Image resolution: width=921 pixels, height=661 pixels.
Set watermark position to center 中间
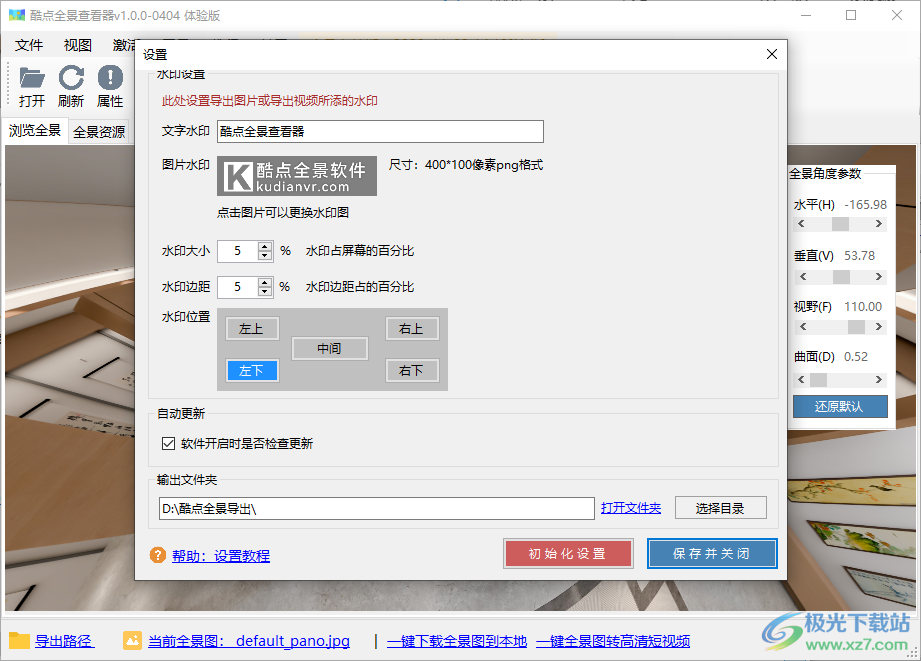click(x=330, y=348)
